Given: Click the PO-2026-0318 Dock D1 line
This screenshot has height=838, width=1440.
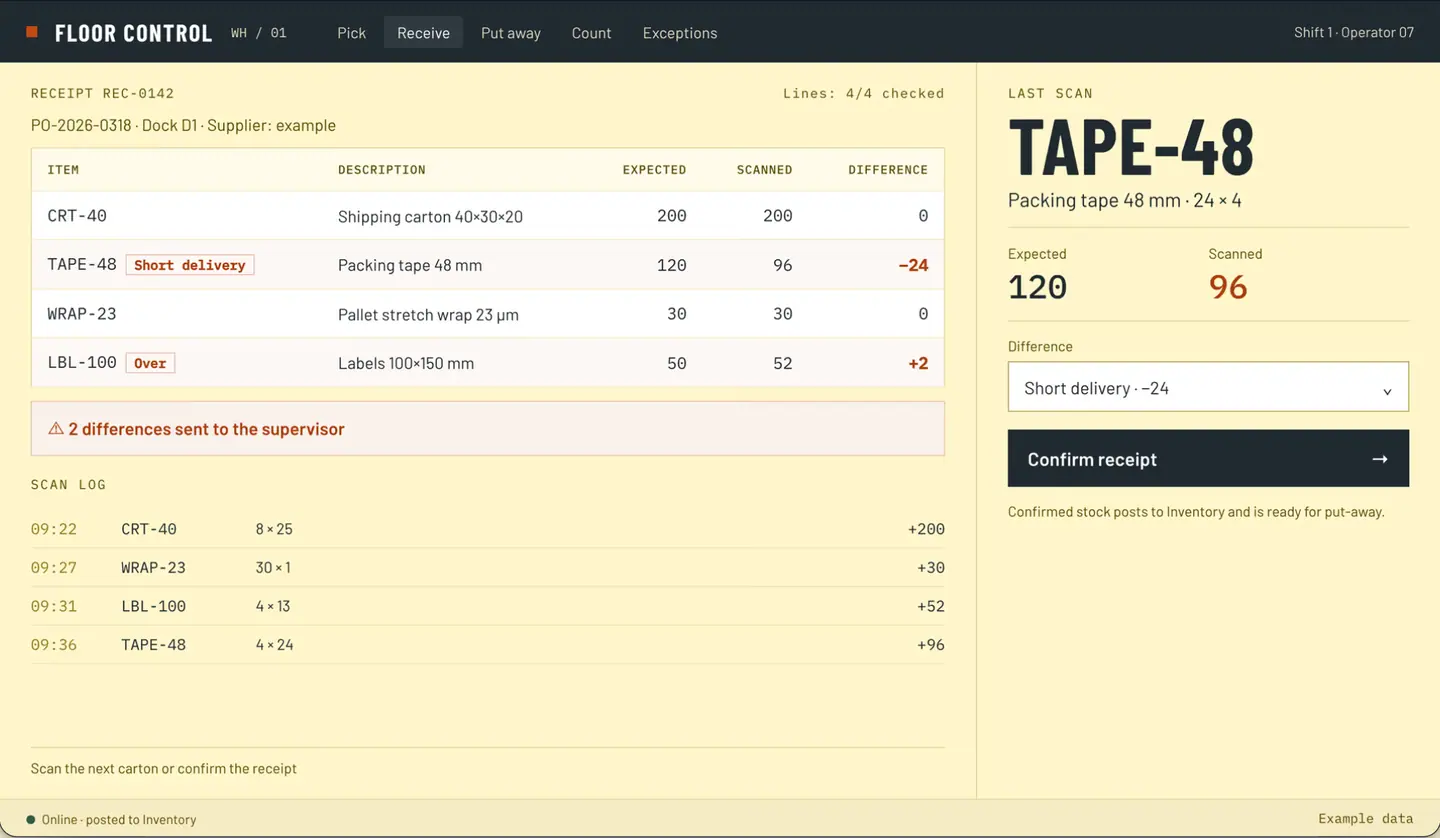Looking at the screenshot, I should pyautogui.click(x=183, y=126).
